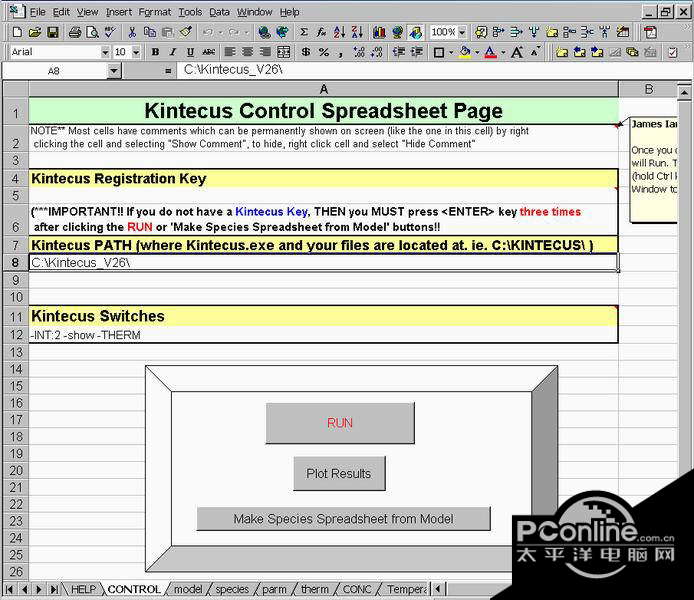Select the Format Painter brush
This screenshot has height=600, width=694.
click(186, 32)
